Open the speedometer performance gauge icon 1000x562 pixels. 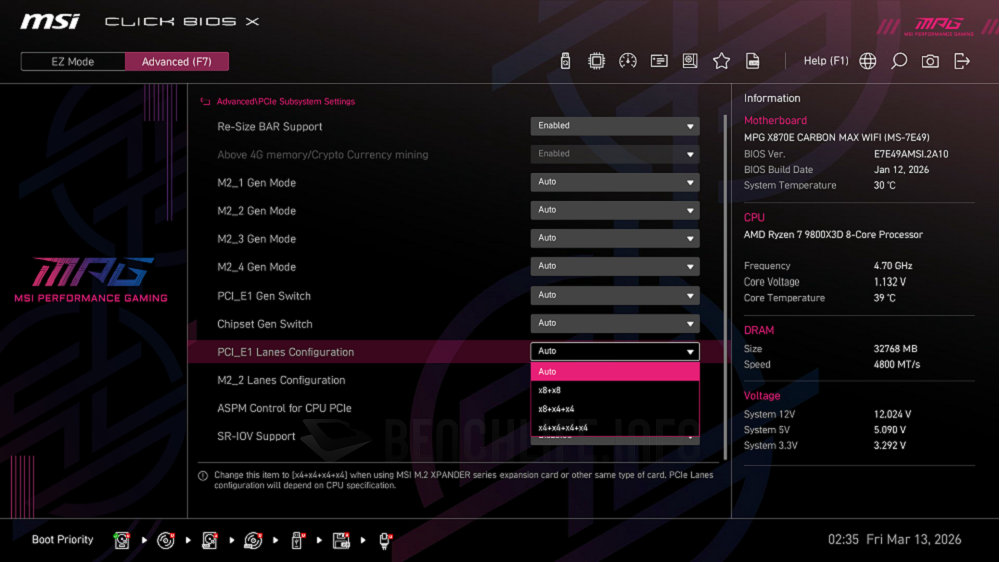click(628, 61)
